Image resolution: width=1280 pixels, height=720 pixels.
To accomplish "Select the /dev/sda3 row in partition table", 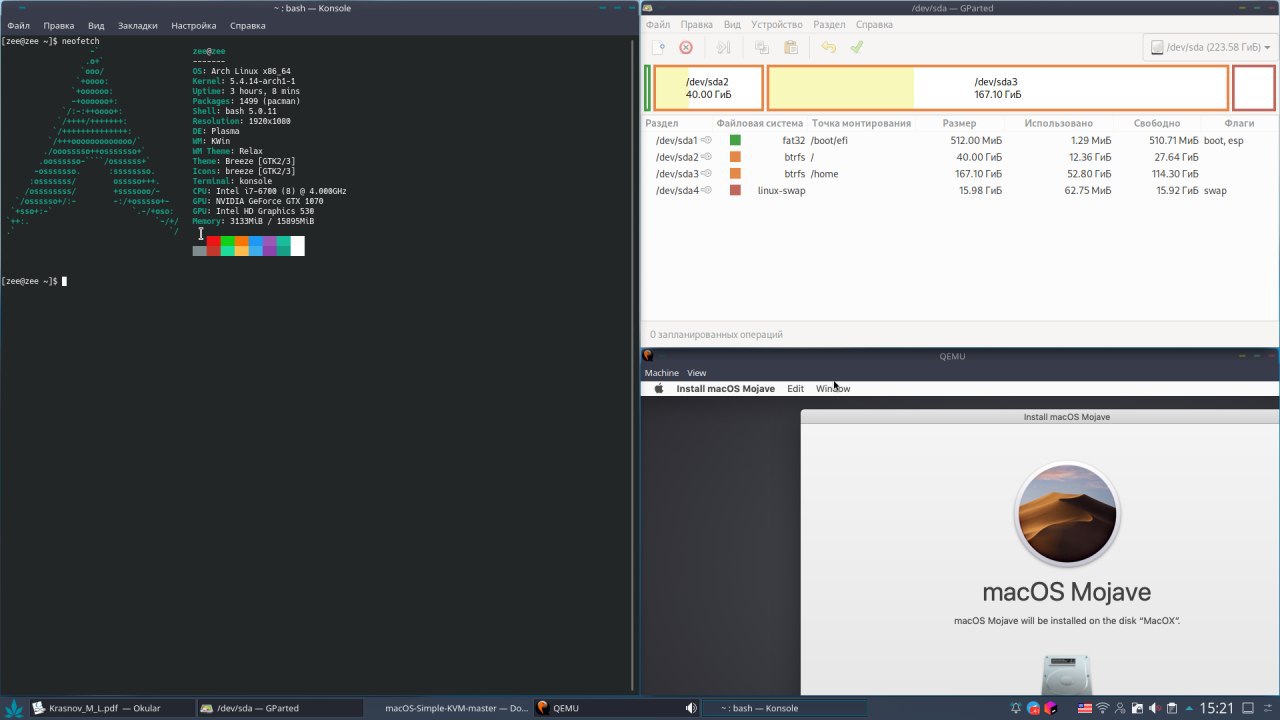I will point(959,174).
